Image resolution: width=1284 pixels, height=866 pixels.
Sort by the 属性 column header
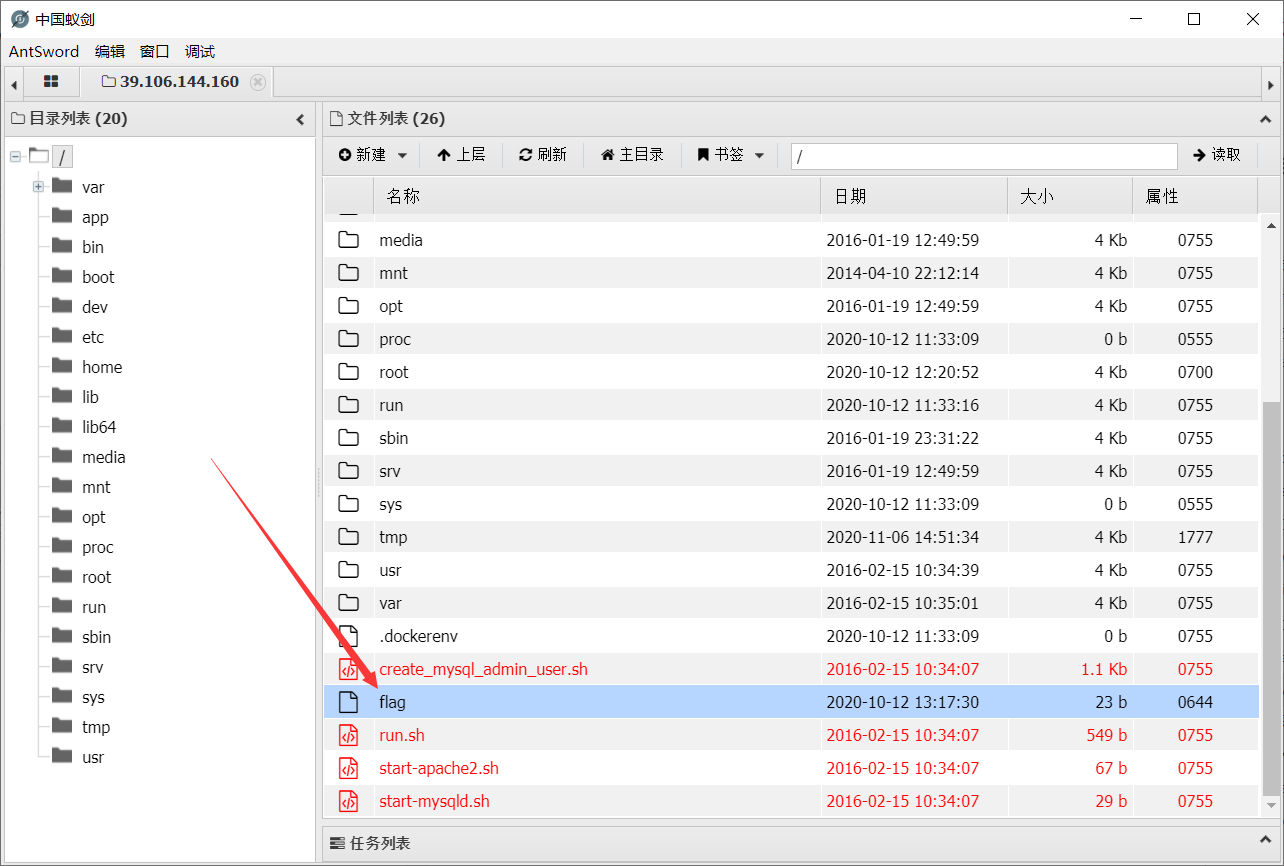tap(1195, 197)
